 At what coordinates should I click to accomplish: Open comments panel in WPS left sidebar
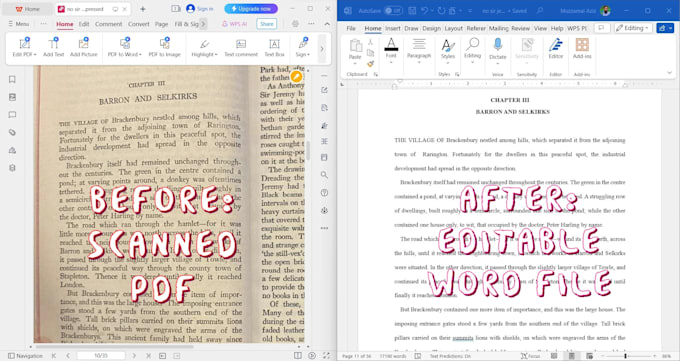pos(12,115)
